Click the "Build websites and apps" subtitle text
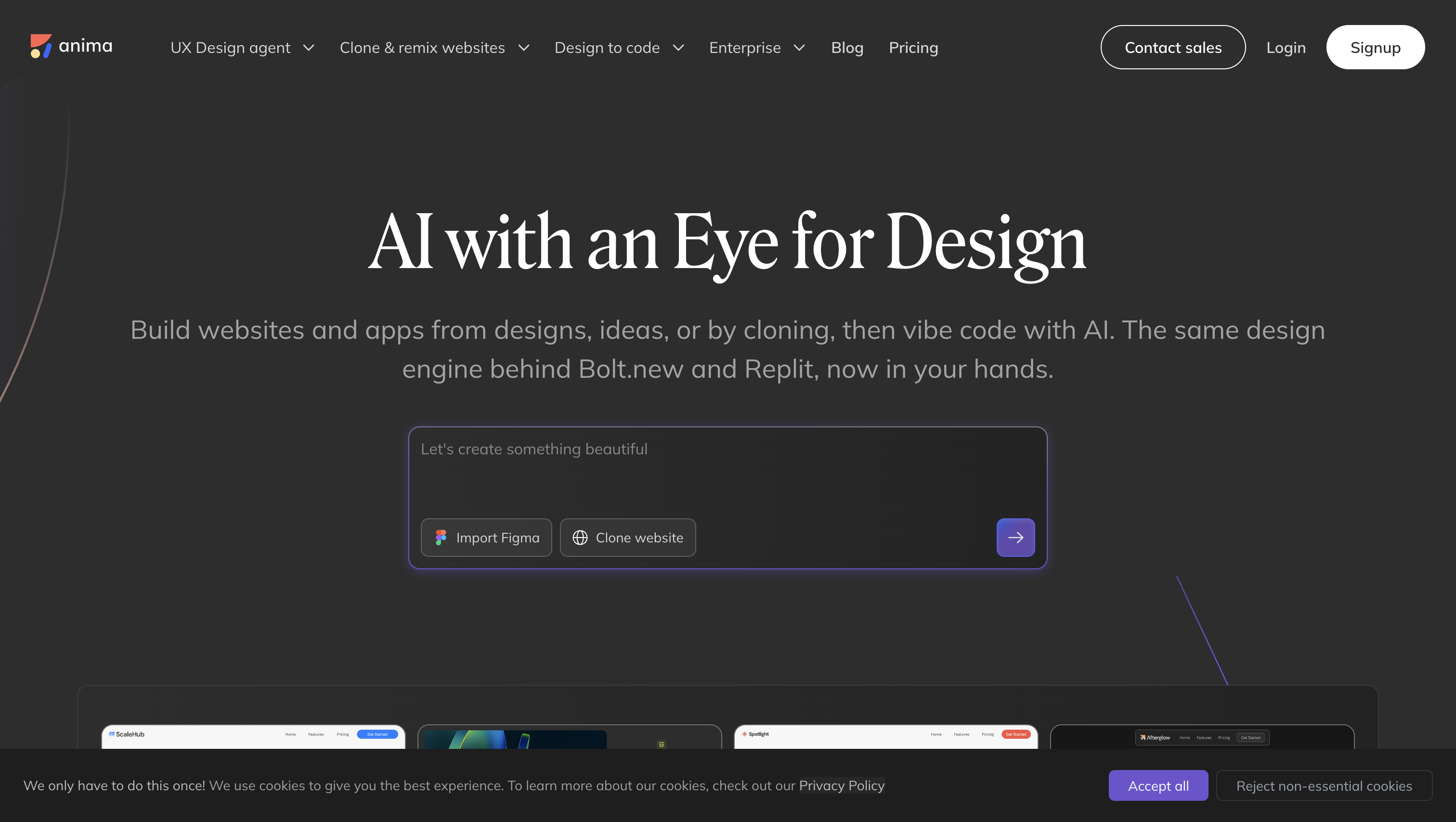 coord(728,349)
